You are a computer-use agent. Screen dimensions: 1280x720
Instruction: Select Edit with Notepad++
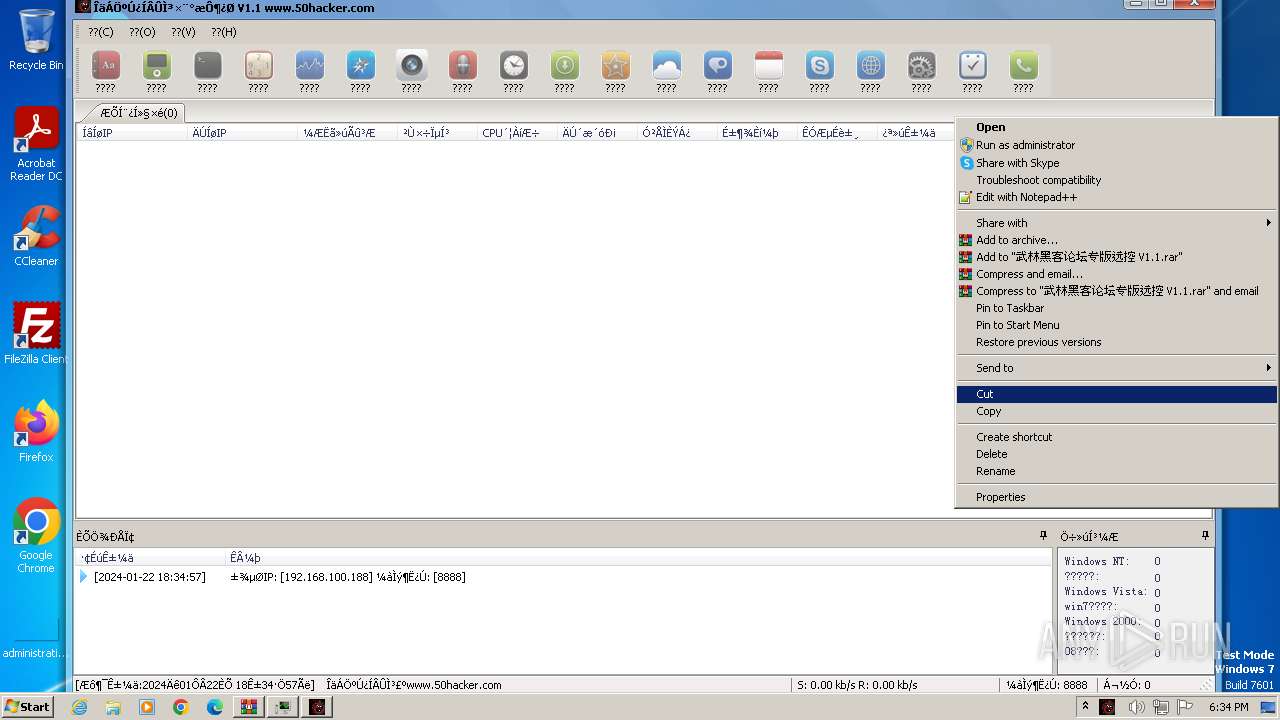1116,197
